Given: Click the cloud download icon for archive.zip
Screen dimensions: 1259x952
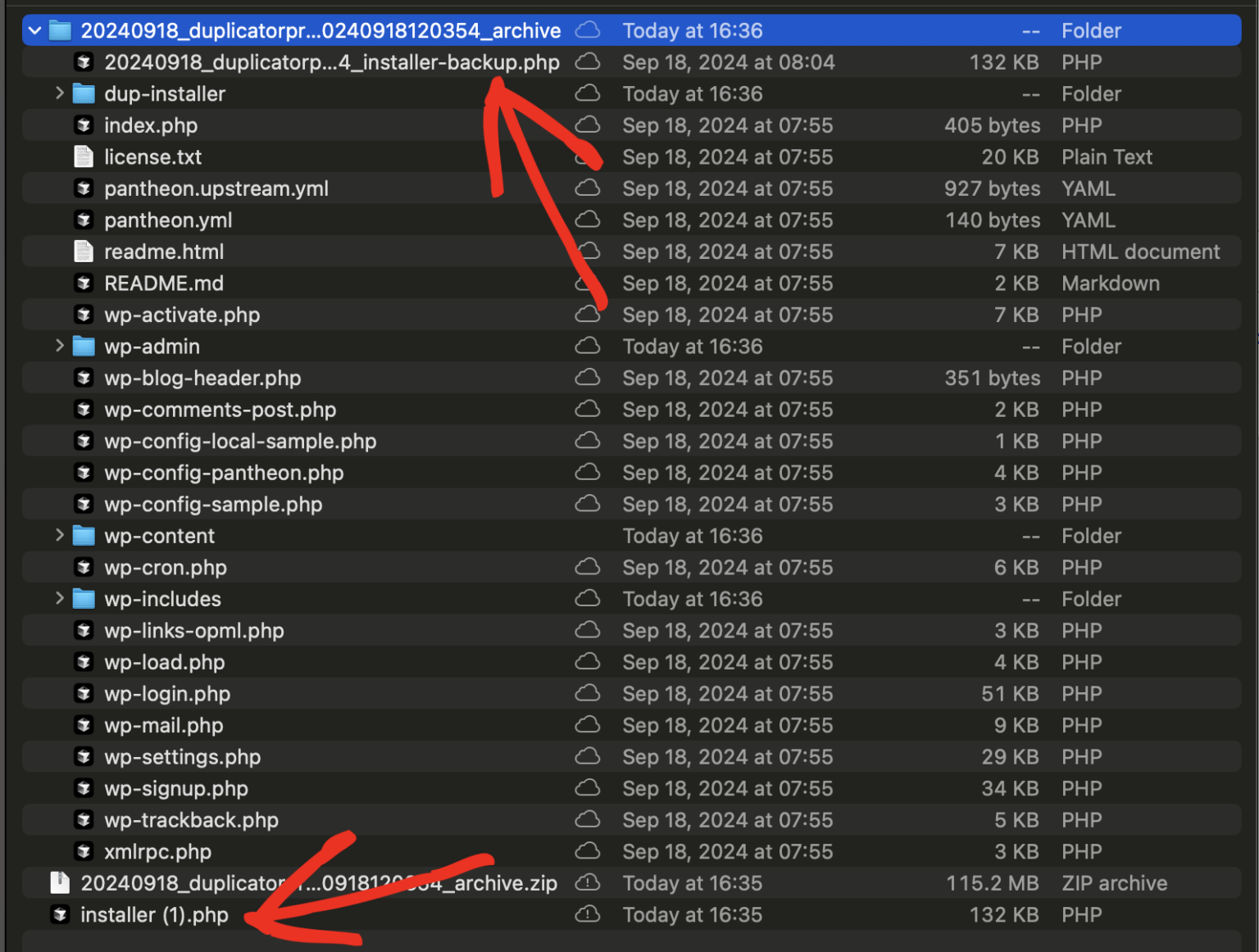Looking at the screenshot, I should (587, 883).
